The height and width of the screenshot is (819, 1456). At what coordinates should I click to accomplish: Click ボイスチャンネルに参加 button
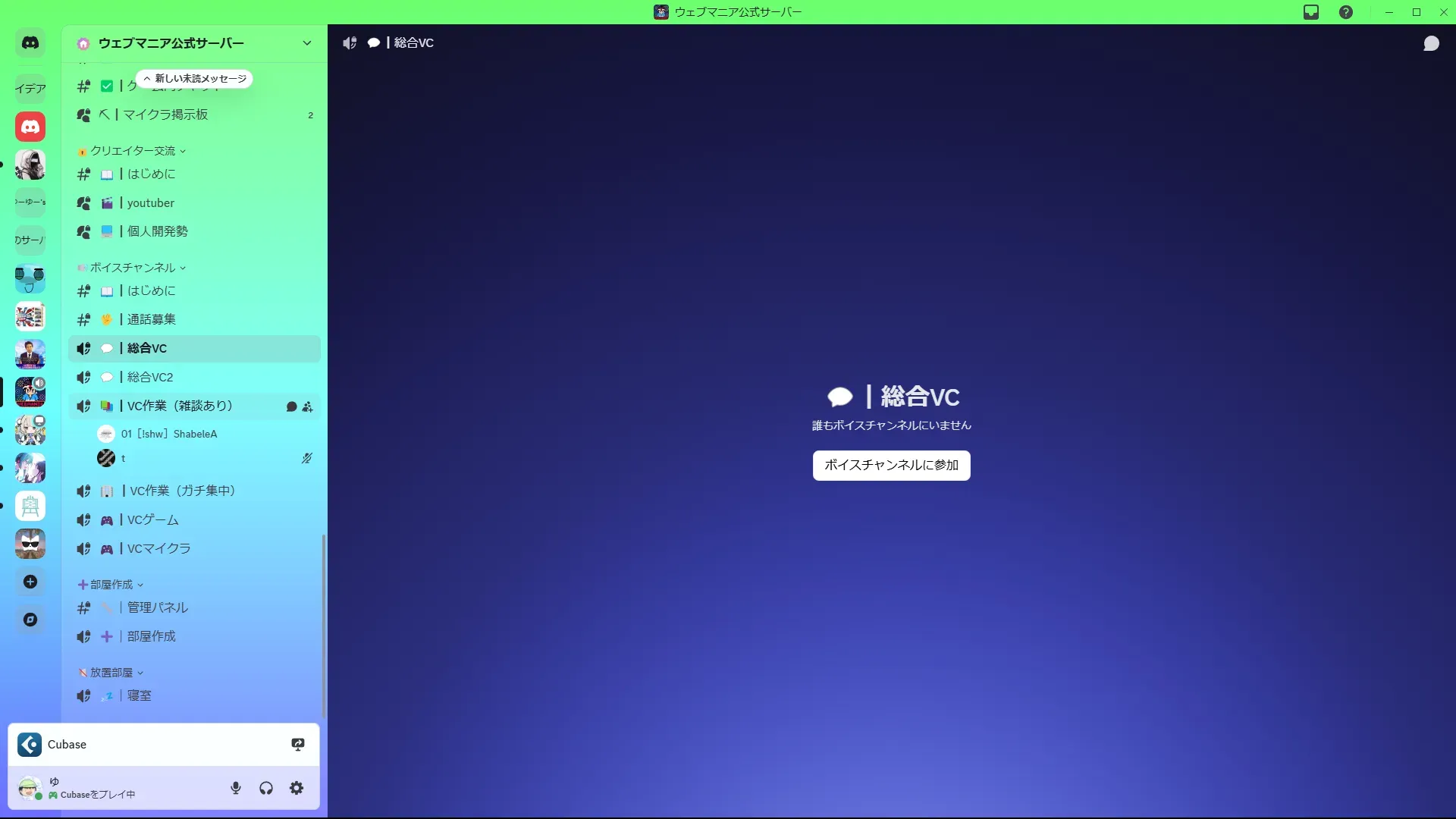point(891,465)
